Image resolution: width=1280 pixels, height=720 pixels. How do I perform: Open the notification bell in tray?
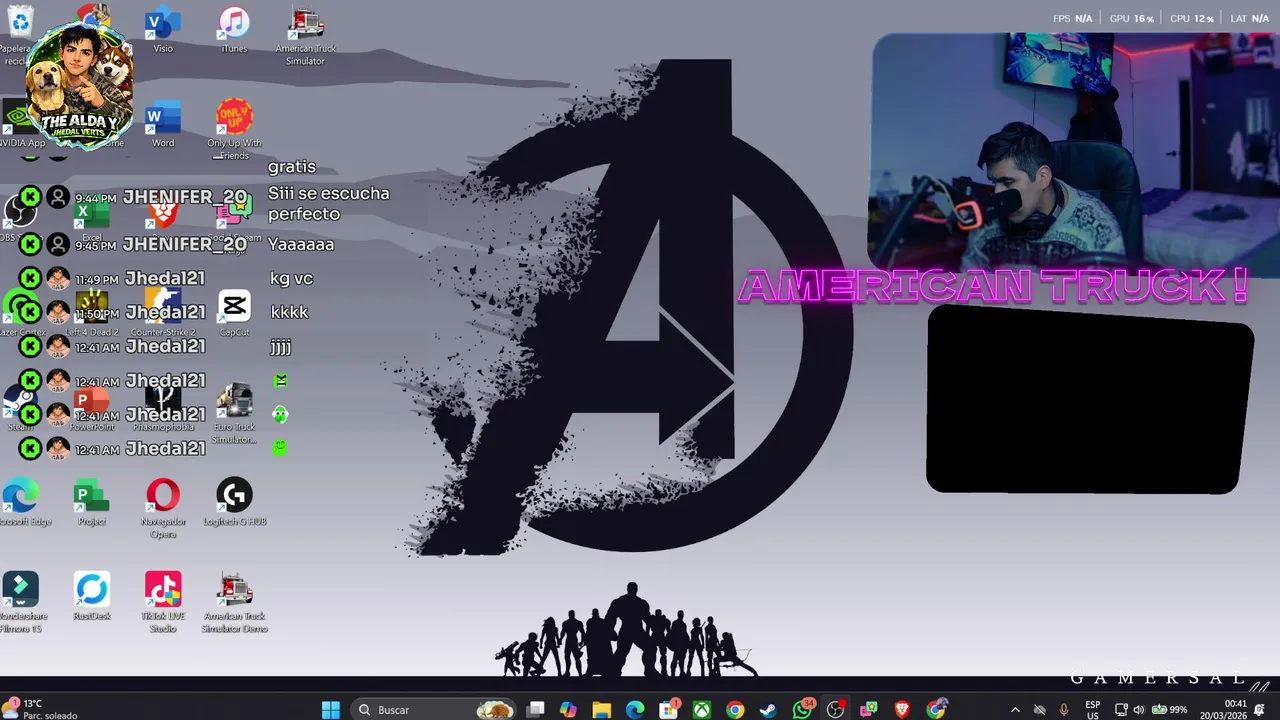pos(1260,710)
